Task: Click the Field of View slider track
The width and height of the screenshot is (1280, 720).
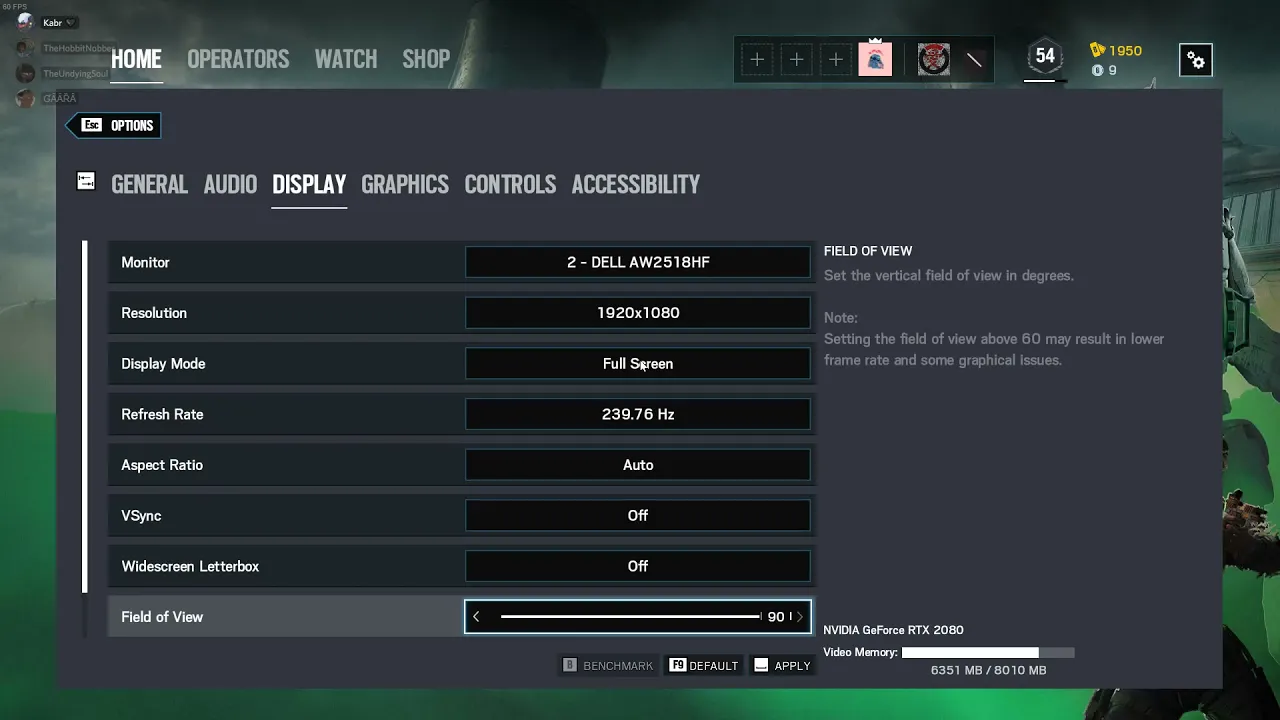Action: pos(630,617)
